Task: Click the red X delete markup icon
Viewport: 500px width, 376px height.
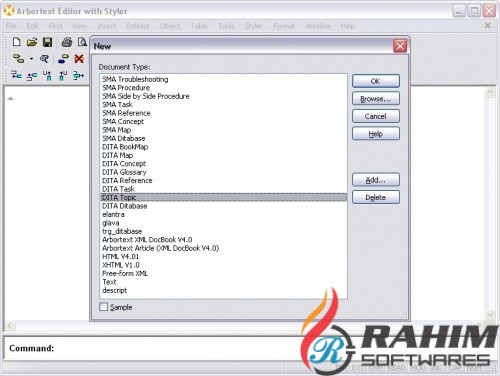Action: (79, 59)
